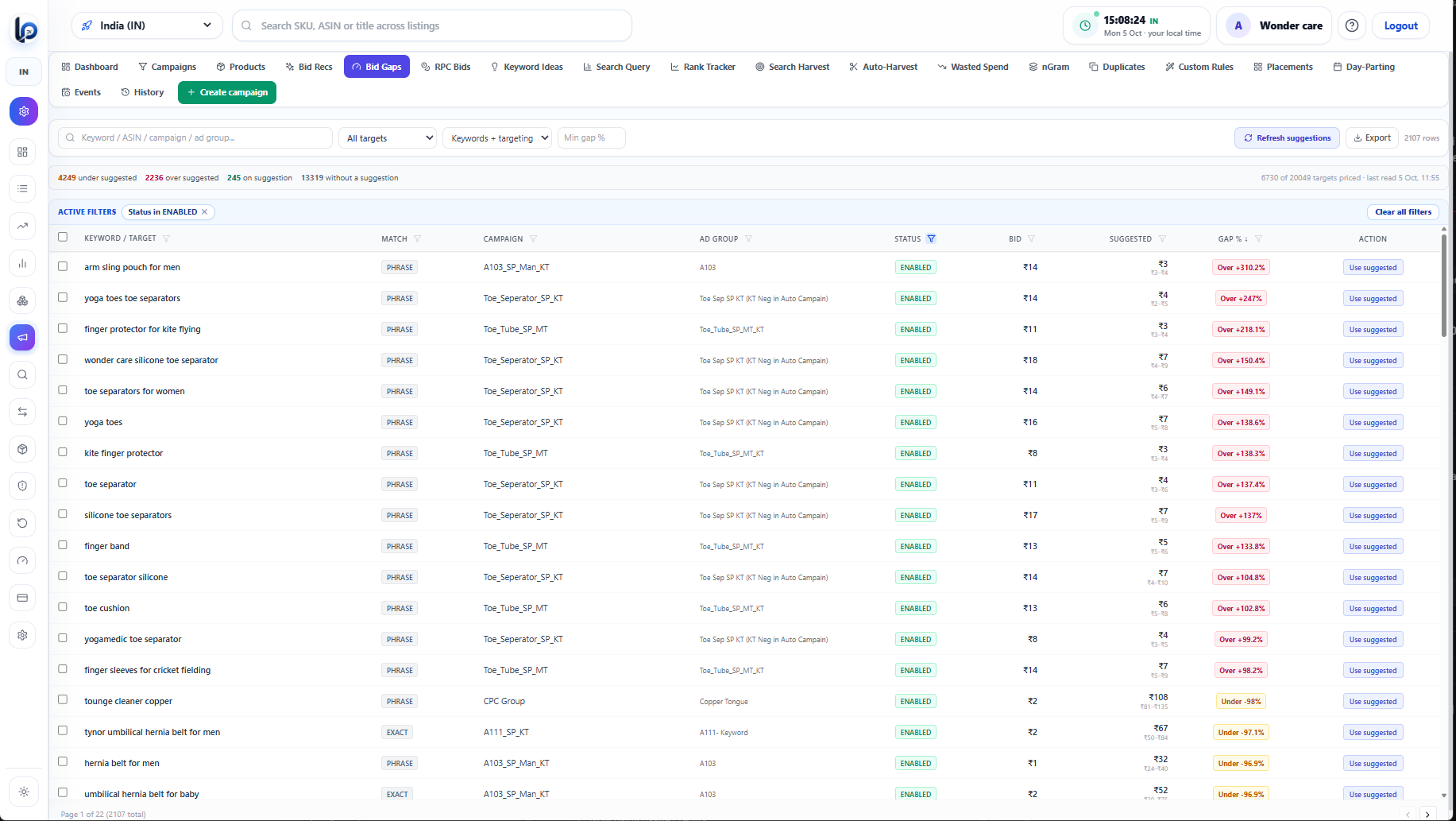Image resolution: width=1456 pixels, height=821 pixels.
Task: Open the swap arrows sidebar icon
Action: [x=23, y=412]
